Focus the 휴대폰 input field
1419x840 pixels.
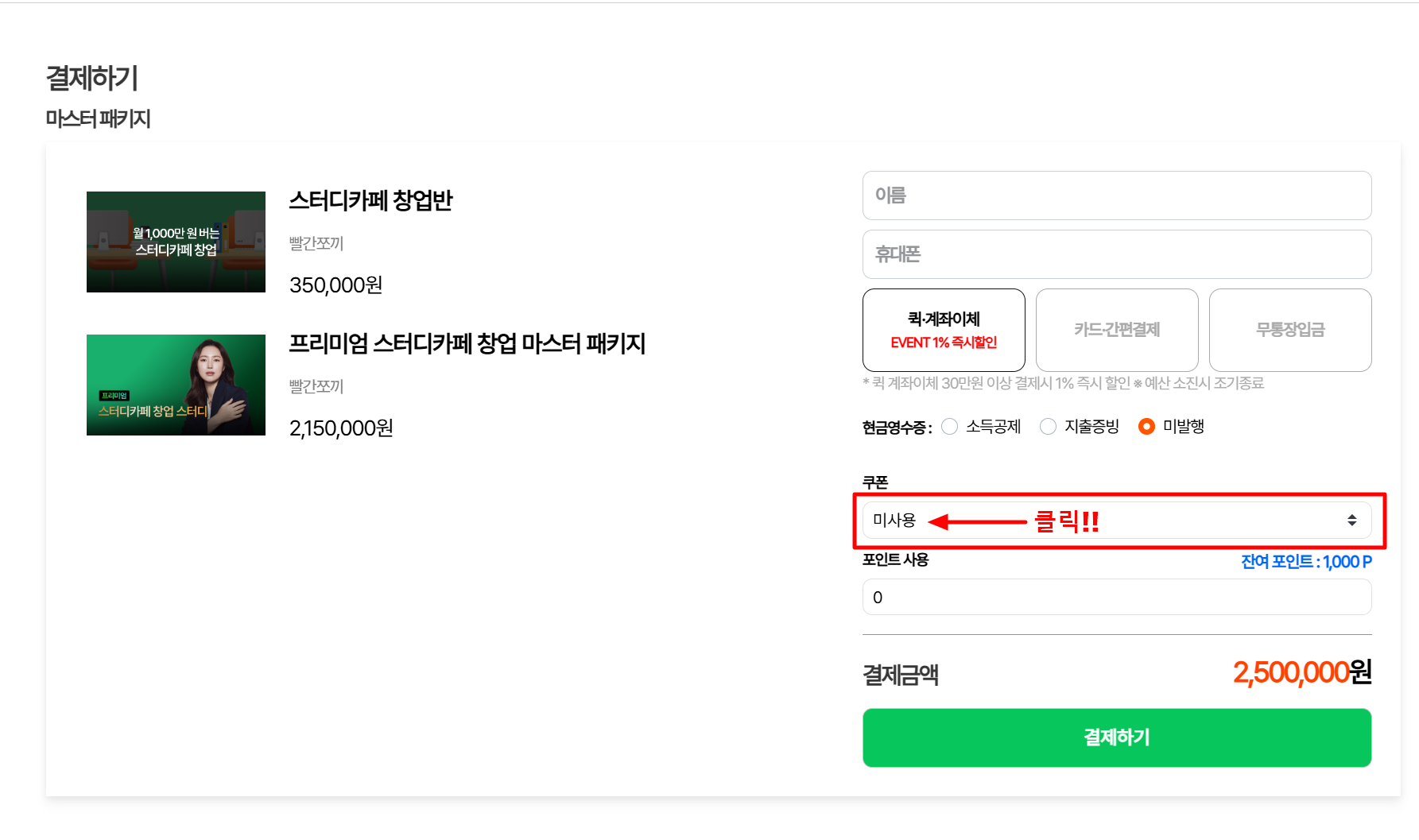(1117, 254)
